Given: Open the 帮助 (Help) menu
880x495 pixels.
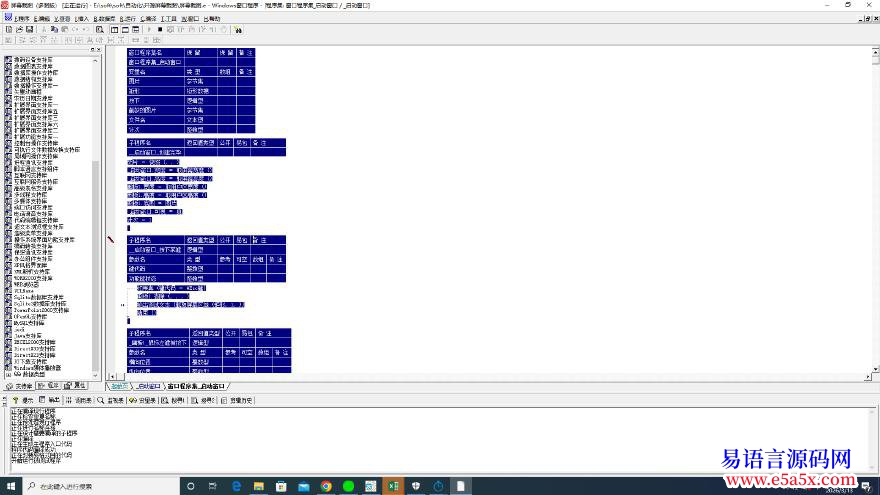Looking at the screenshot, I should tap(212, 18).
